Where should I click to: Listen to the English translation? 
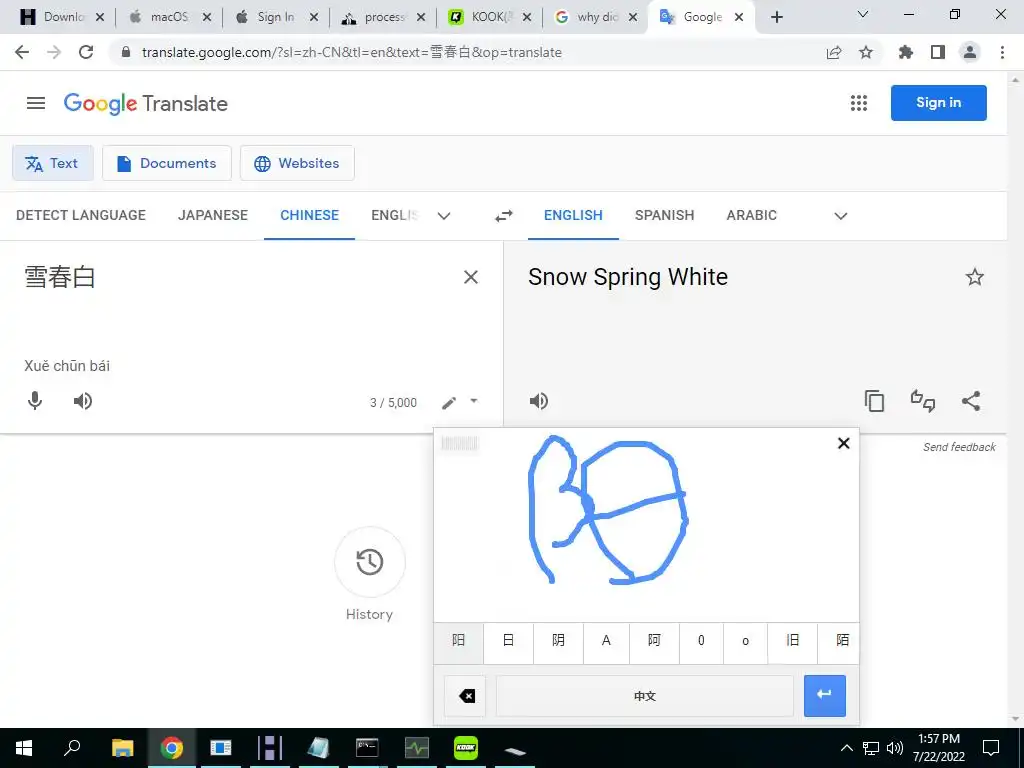click(539, 401)
